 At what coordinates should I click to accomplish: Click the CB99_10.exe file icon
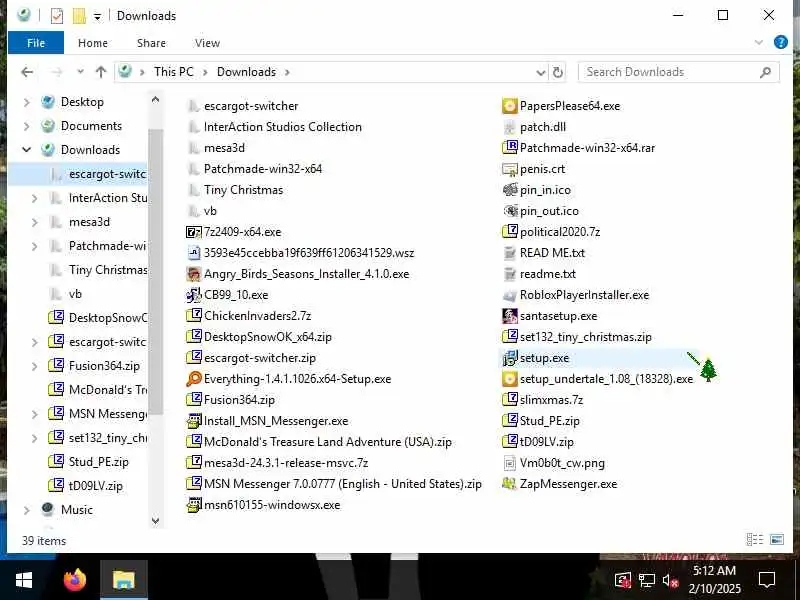pos(193,295)
